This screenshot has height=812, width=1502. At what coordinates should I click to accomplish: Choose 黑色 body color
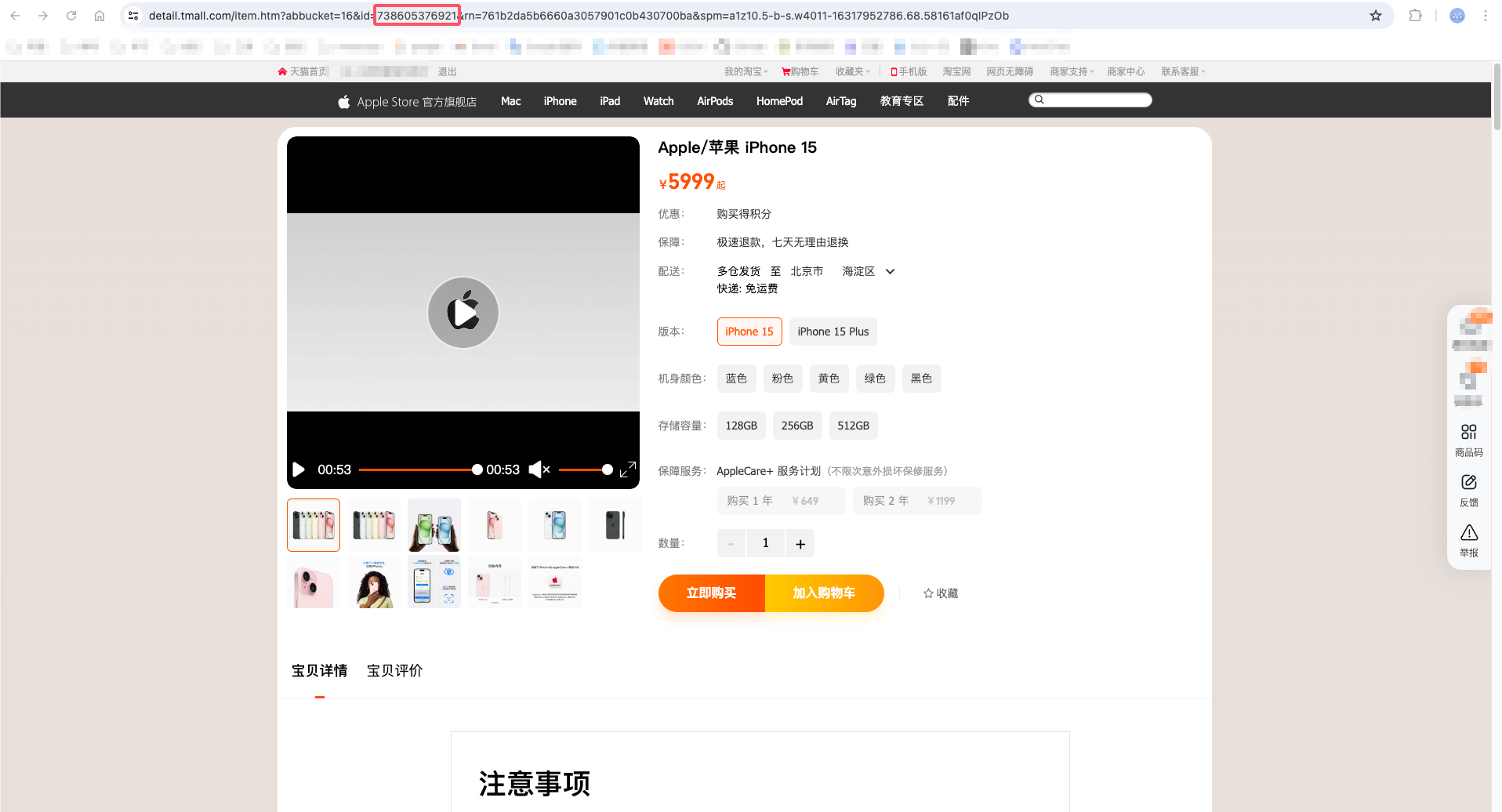921,379
